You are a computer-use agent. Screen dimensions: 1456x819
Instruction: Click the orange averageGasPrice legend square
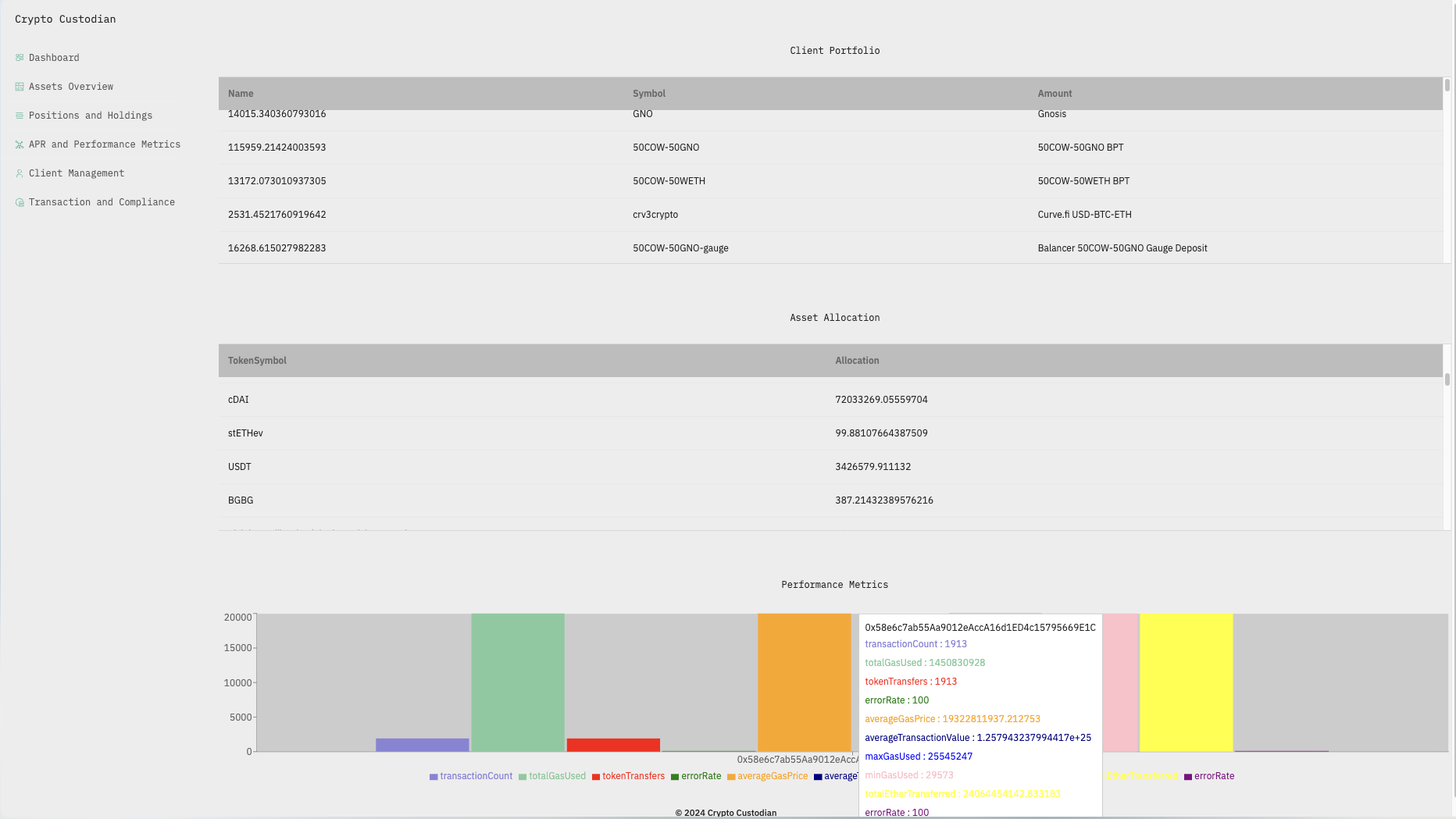point(731,777)
